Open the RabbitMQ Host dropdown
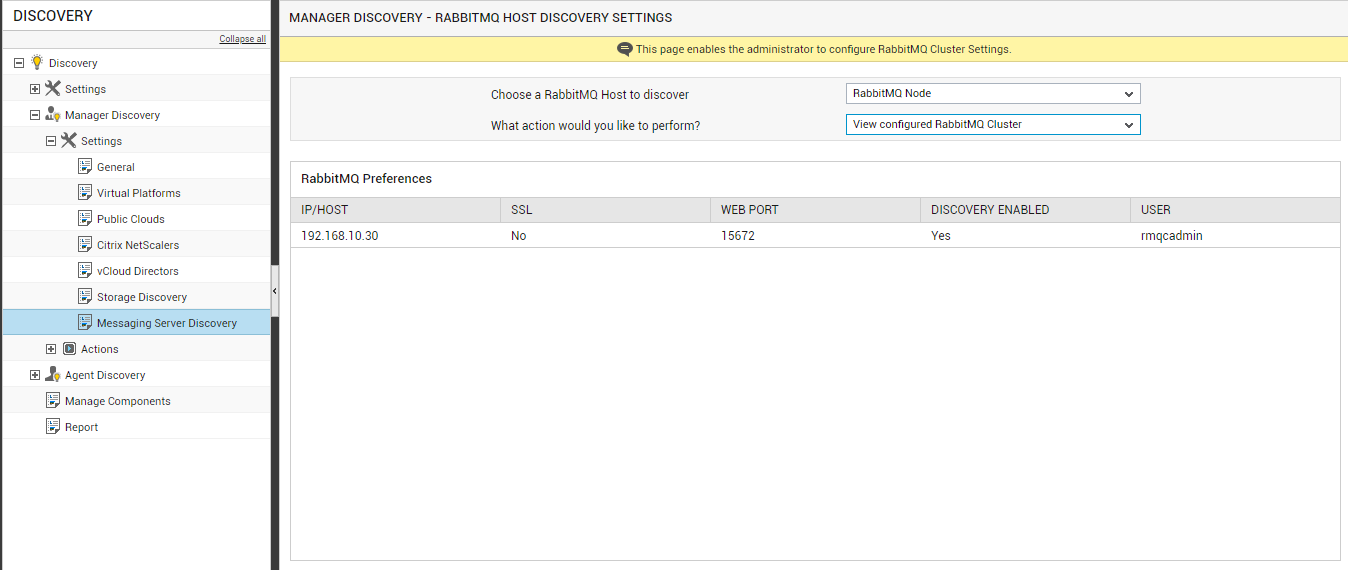This screenshot has height=570, width=1348. click(x=993, y=94)
